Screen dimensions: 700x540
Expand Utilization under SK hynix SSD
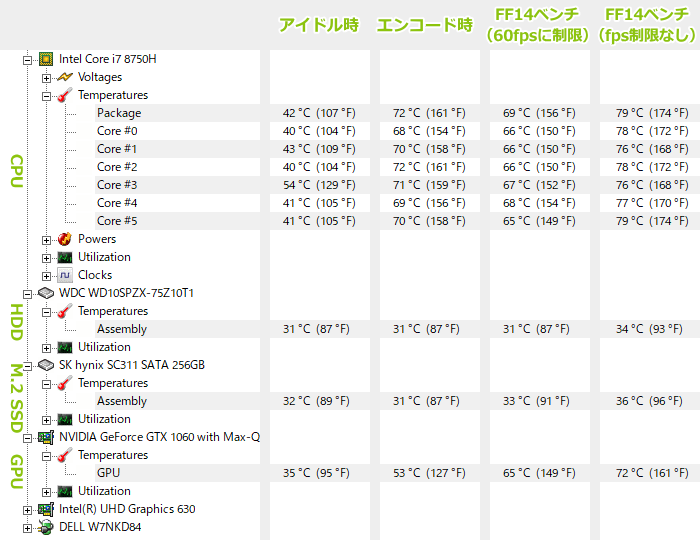coord(46,420)
